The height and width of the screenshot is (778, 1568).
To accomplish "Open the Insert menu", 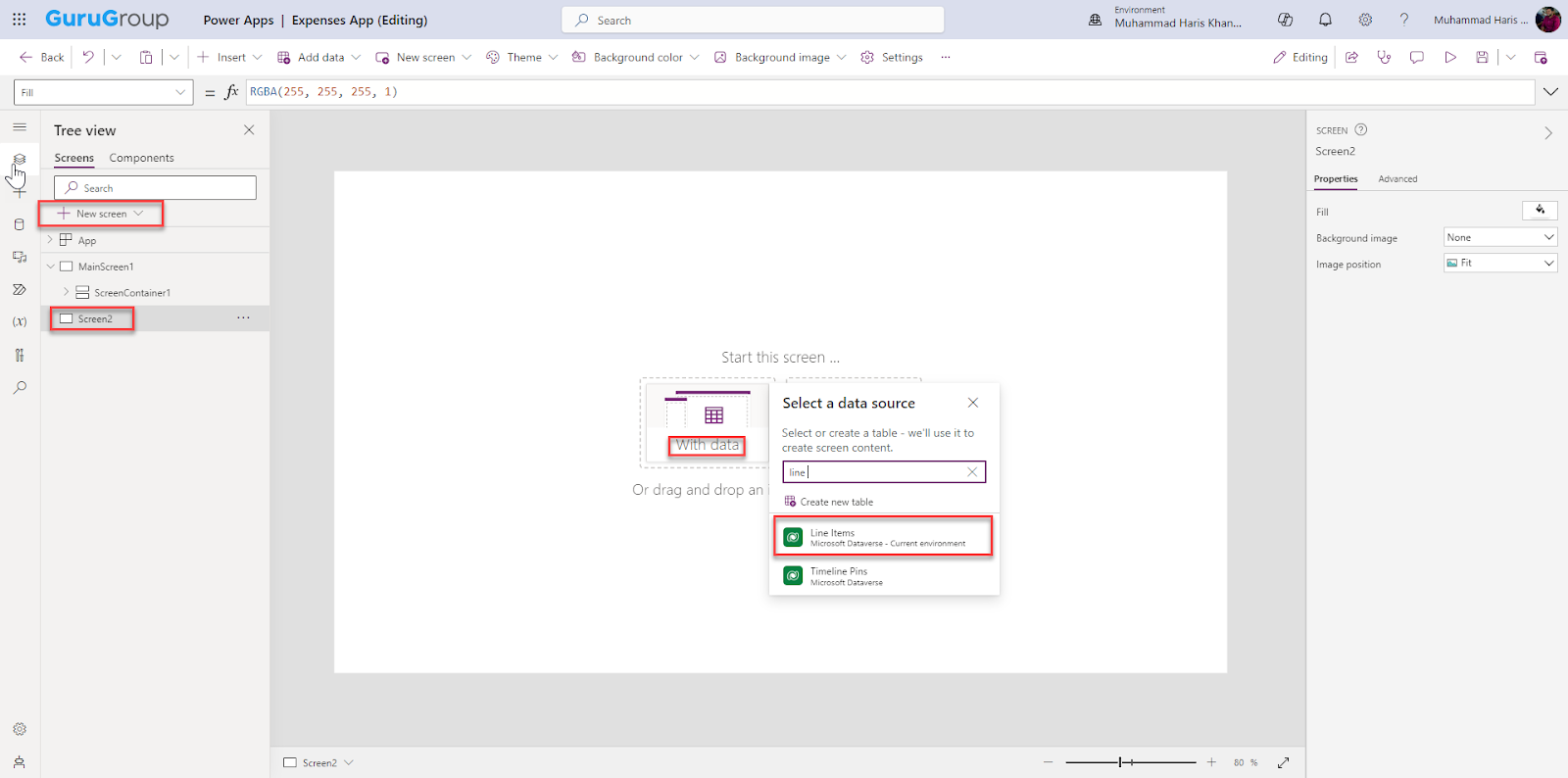I will 229,57.
